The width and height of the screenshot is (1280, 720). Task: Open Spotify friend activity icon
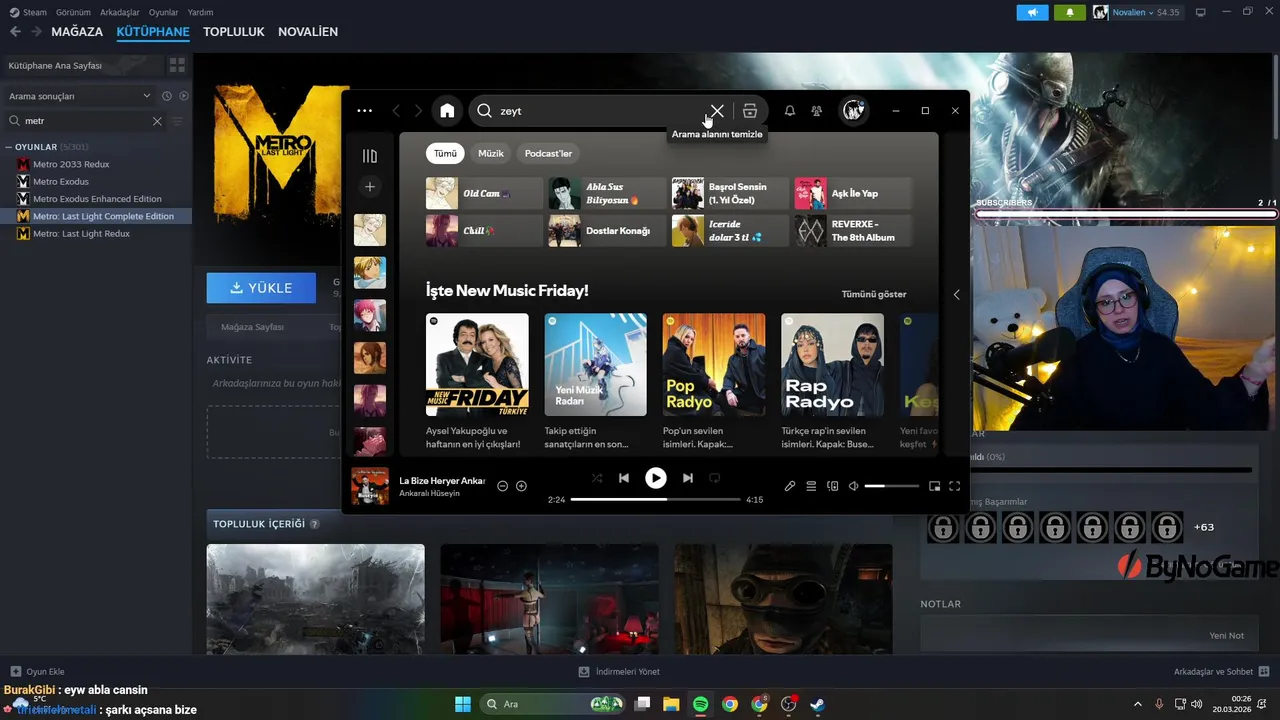tap(817, 111)
